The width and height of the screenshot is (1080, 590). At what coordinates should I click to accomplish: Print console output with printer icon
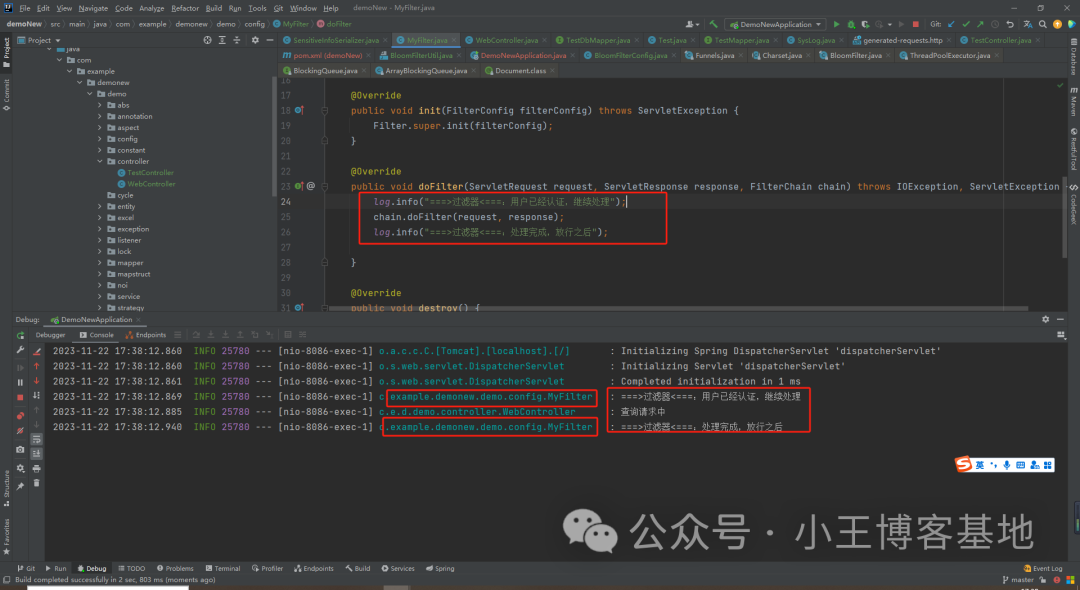coord(37,468)
